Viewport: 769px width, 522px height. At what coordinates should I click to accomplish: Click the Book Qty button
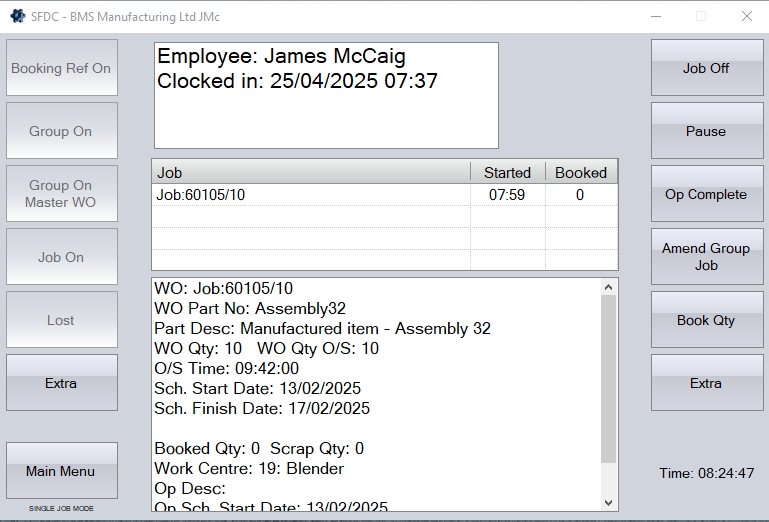tap(706, 320)
